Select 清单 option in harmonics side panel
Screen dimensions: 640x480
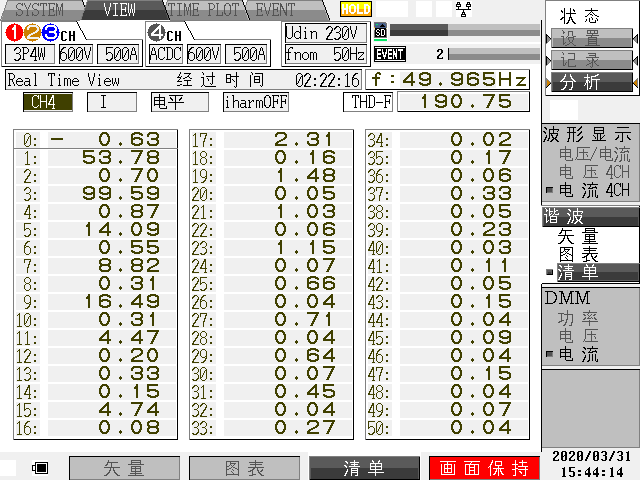click(x=577, y=272)
